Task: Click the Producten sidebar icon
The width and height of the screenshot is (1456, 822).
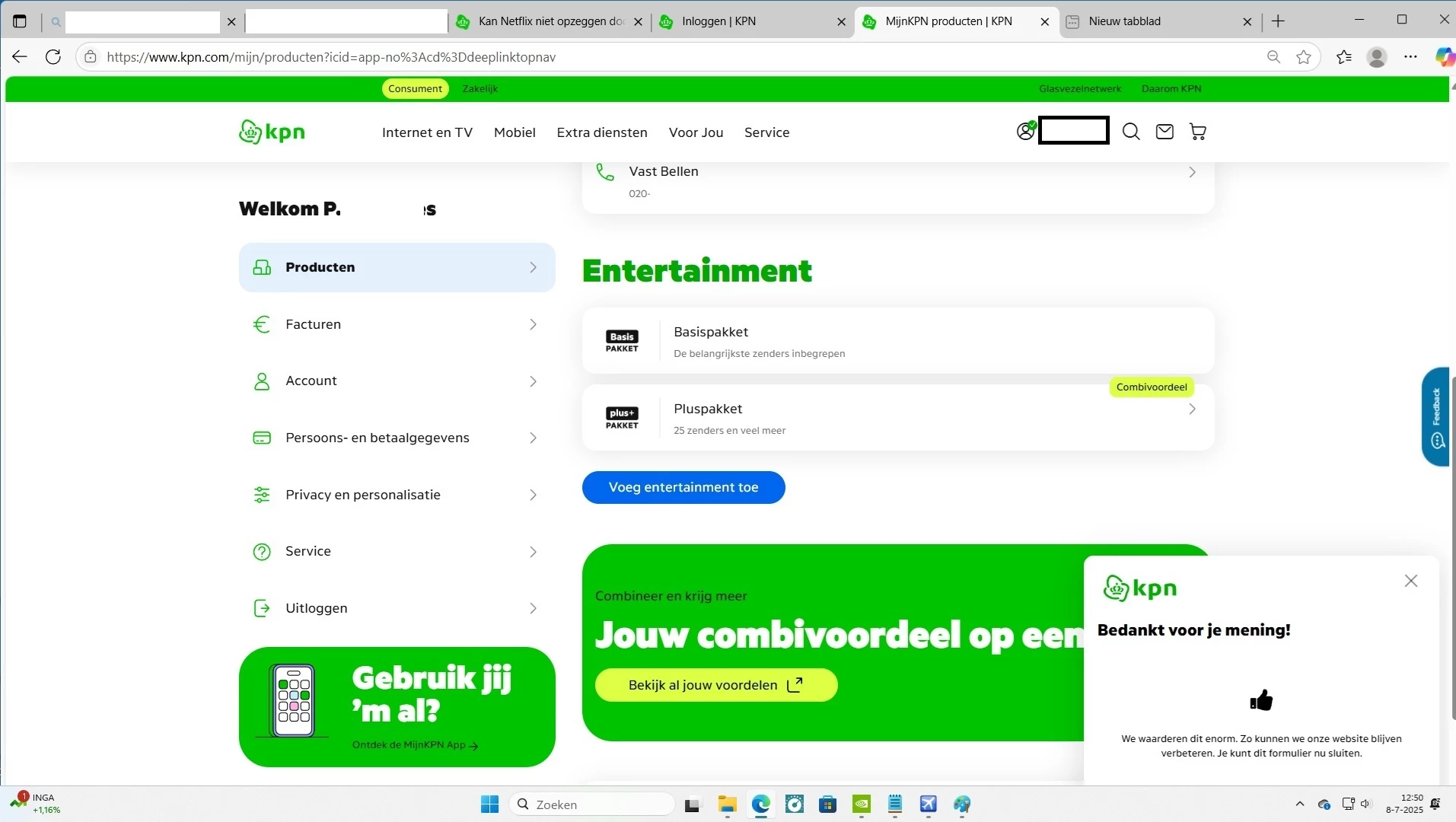Action: tap(262, 267)
